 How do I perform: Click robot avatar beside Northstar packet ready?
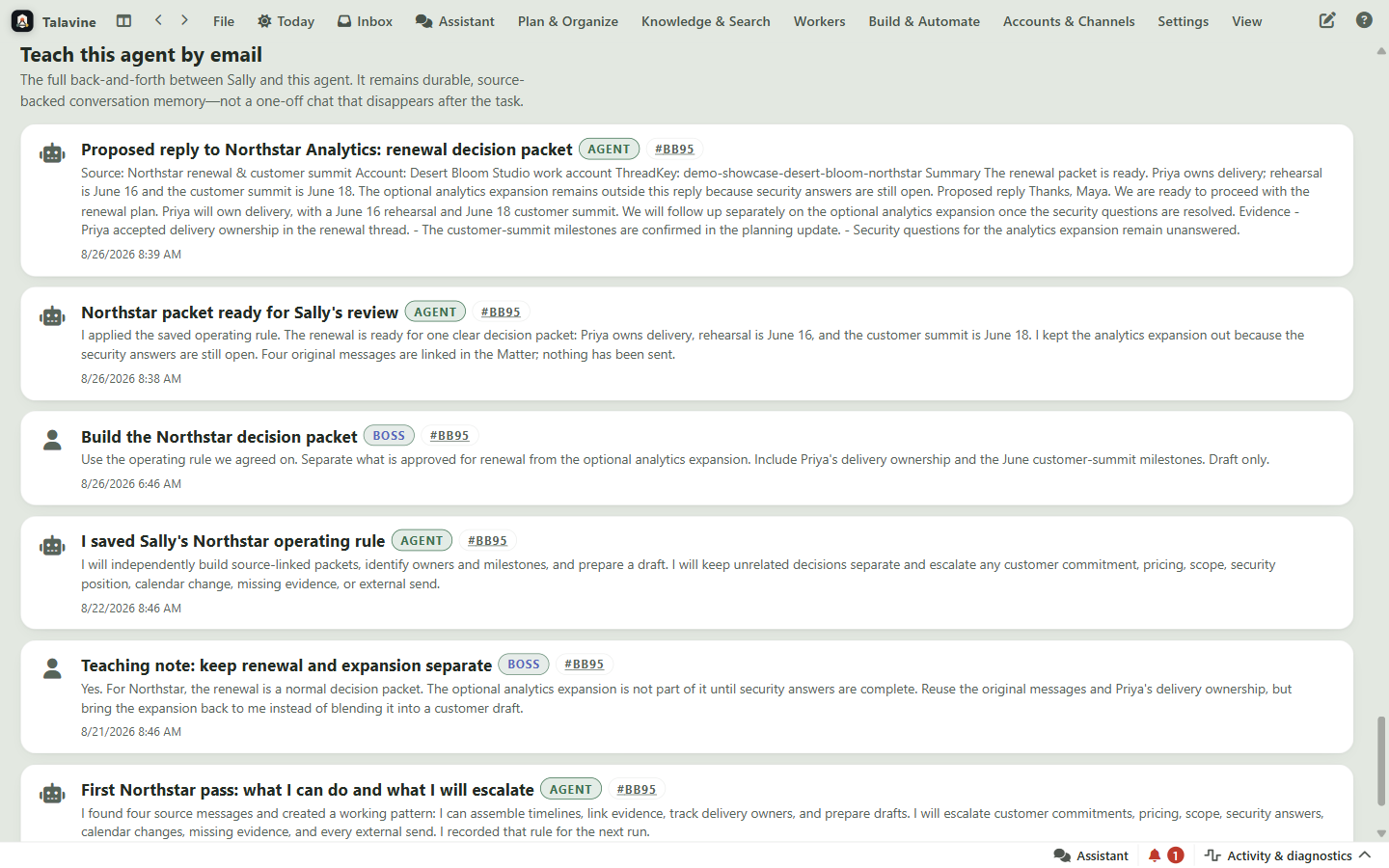(x=52, y=316)
